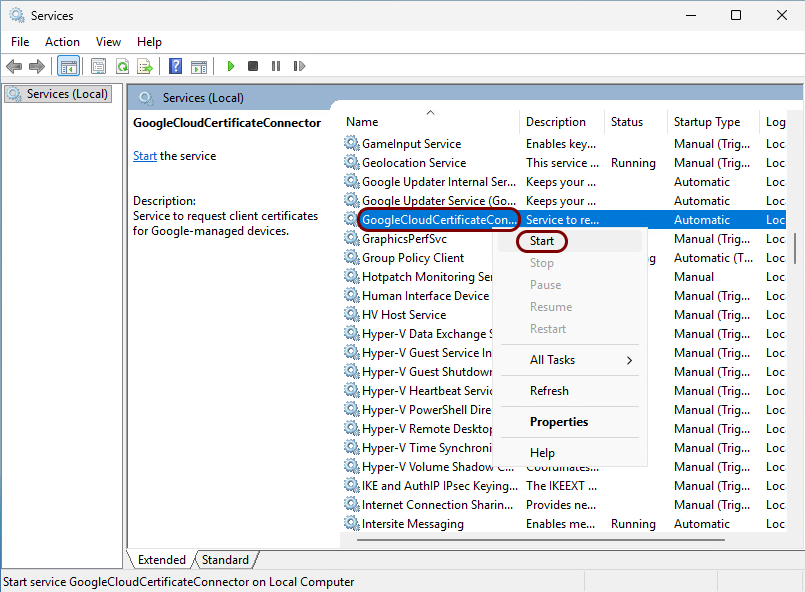
Task: Choose Refresh in the context menu
Action: coord(570,391)
